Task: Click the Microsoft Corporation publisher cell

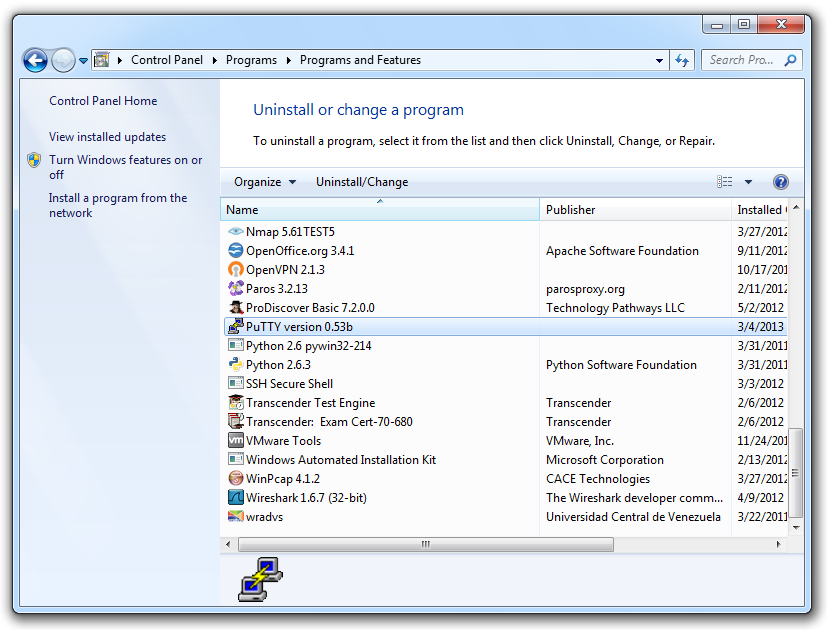Action: click(604, 460)
